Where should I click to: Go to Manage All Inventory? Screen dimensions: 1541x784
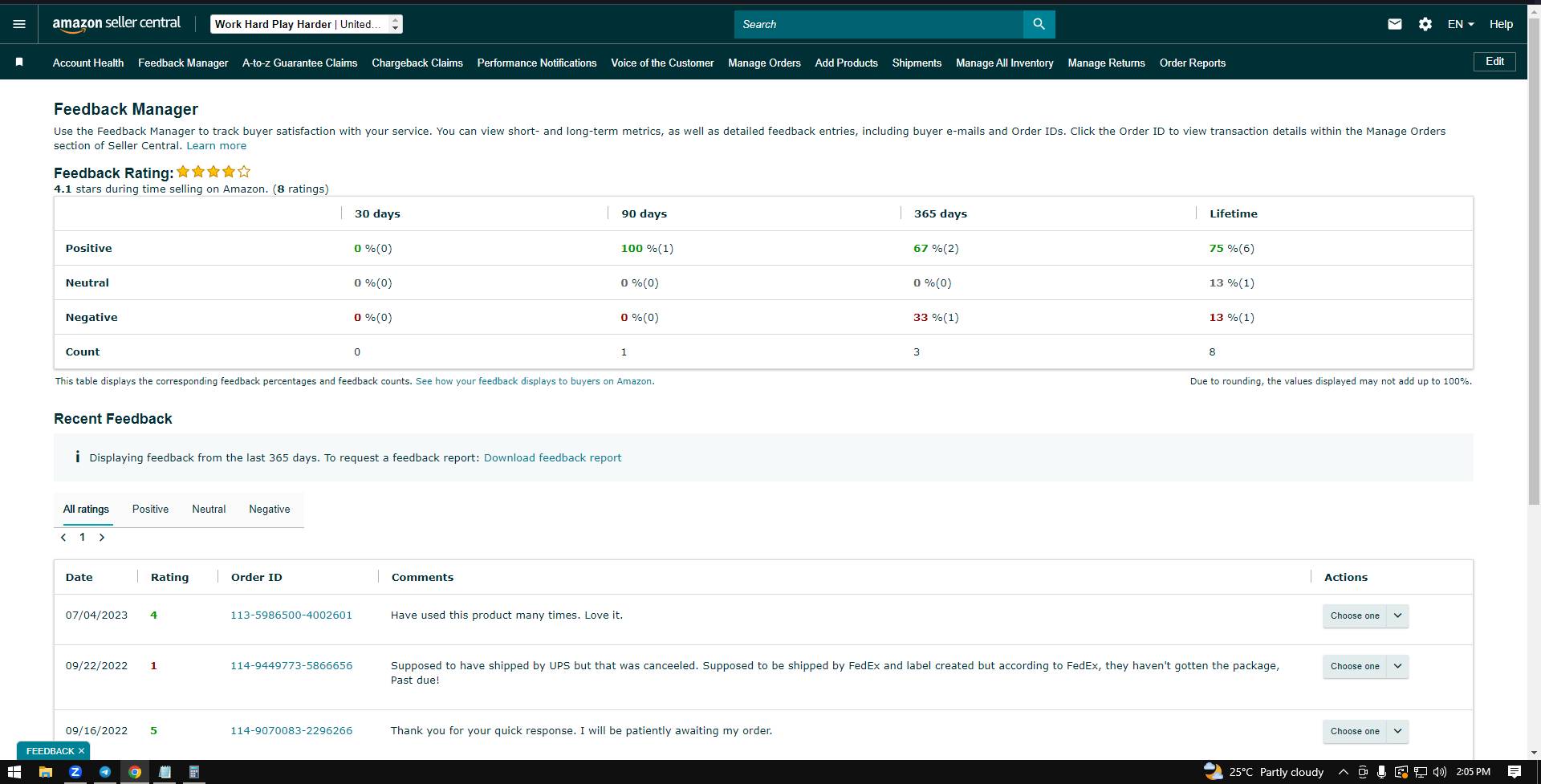point(1005,63)
